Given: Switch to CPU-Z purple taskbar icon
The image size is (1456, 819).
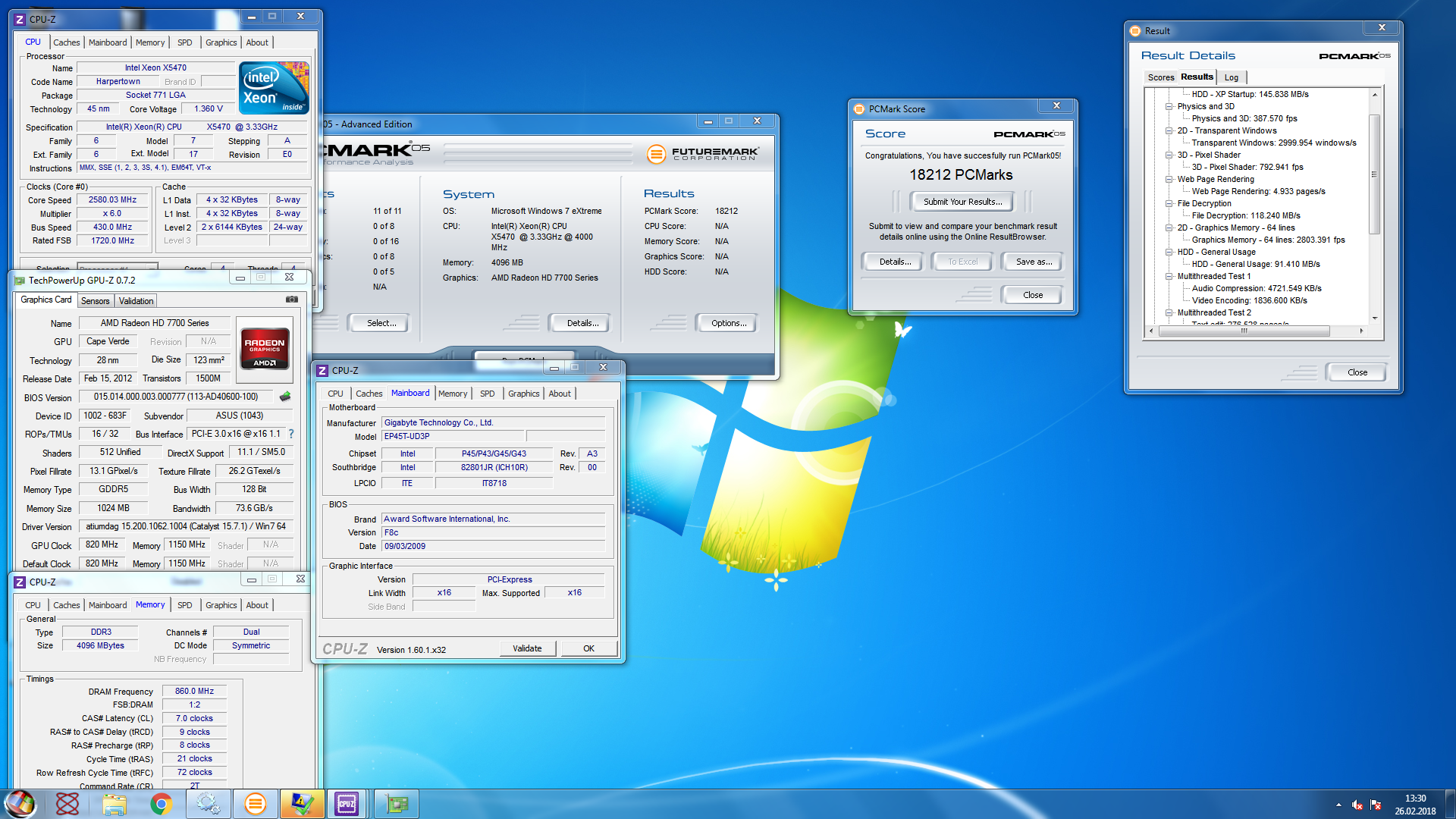Looking at the screenshot, I should pyautogui.click(x=347, y=804).
